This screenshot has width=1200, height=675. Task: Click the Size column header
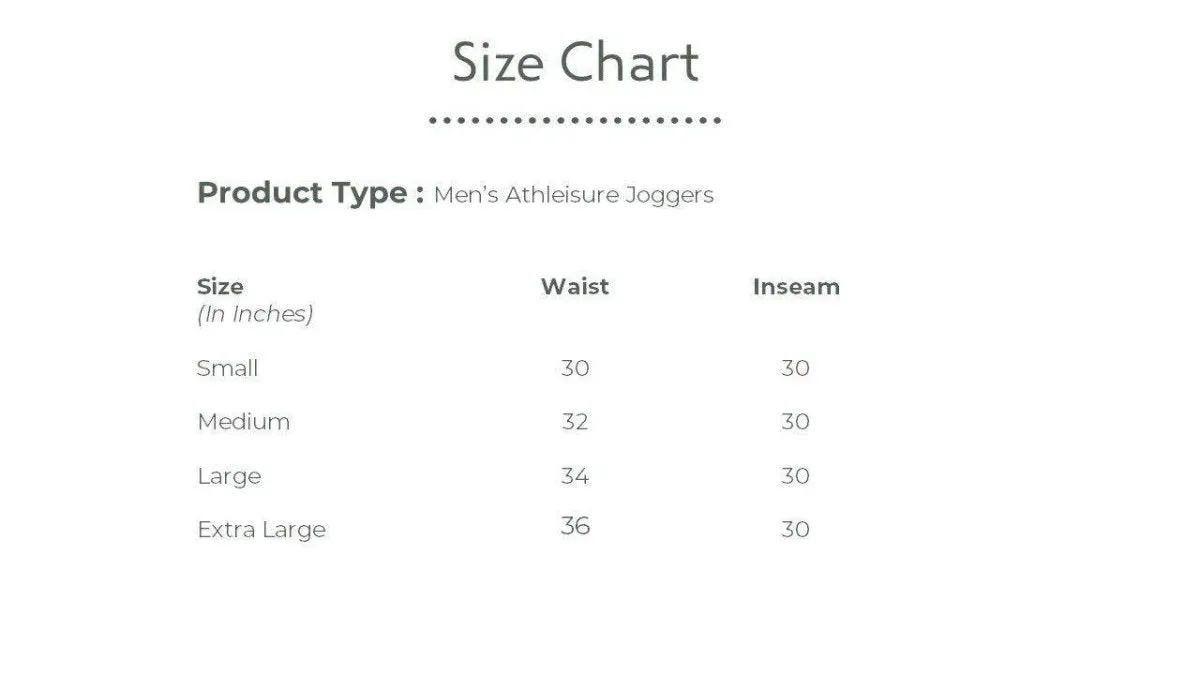coord(220,287)
